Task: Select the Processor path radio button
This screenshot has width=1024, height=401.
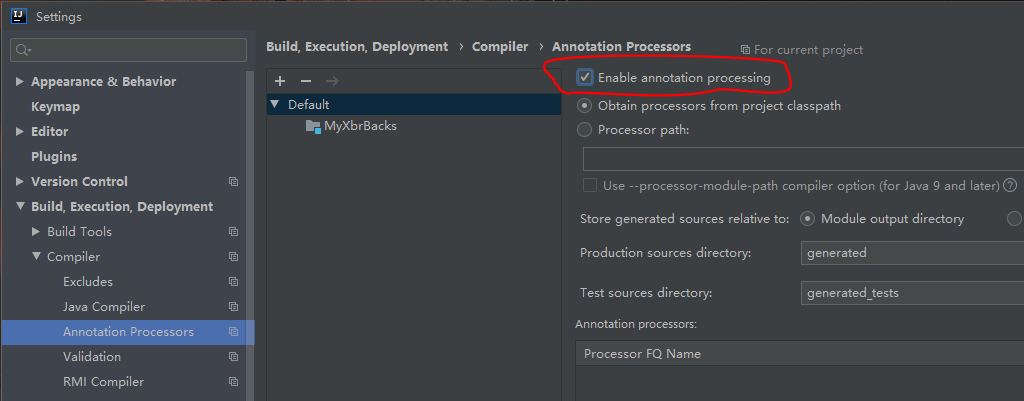Action: pyautogui.click(x=585, y=129)
